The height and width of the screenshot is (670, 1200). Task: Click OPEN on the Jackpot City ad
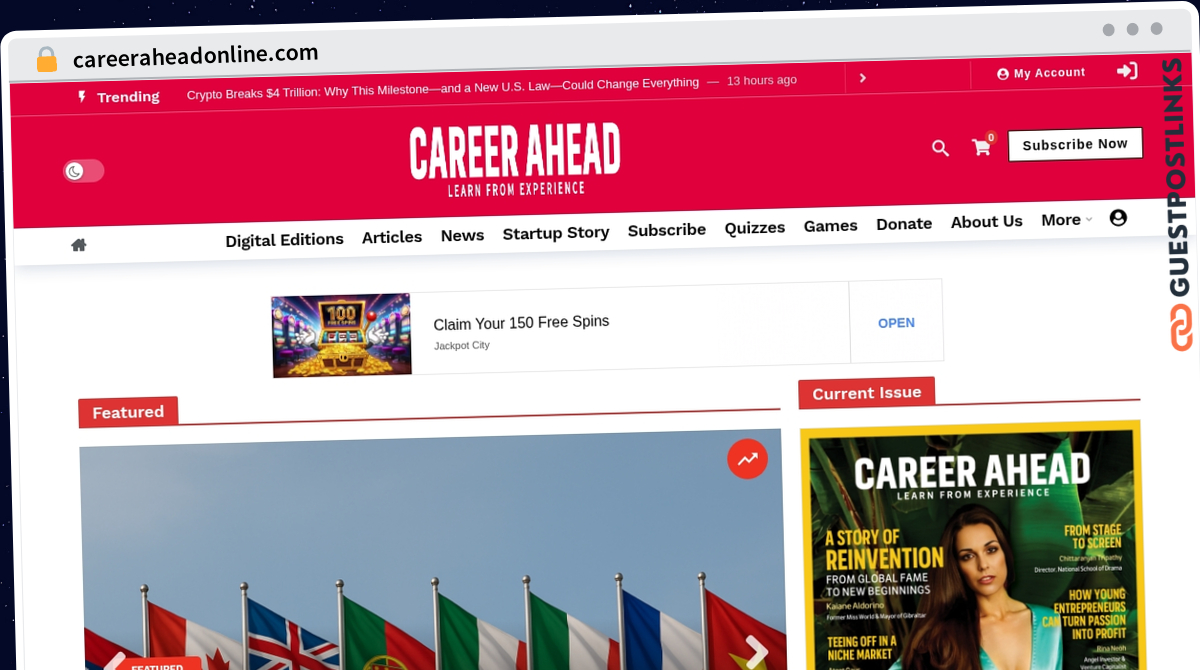coord(896,323)
